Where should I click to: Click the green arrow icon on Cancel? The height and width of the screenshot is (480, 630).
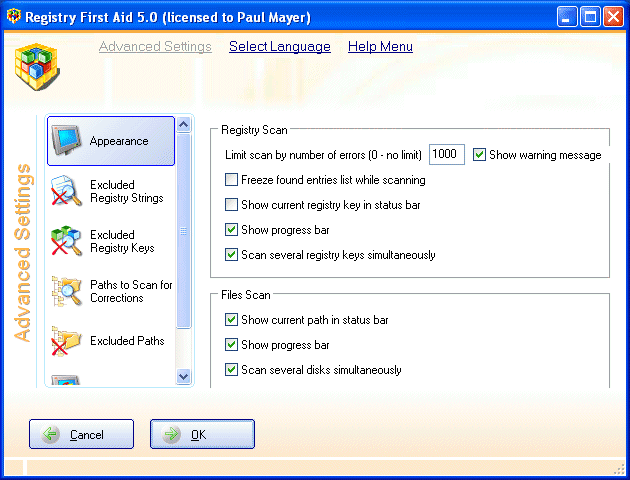51,435
